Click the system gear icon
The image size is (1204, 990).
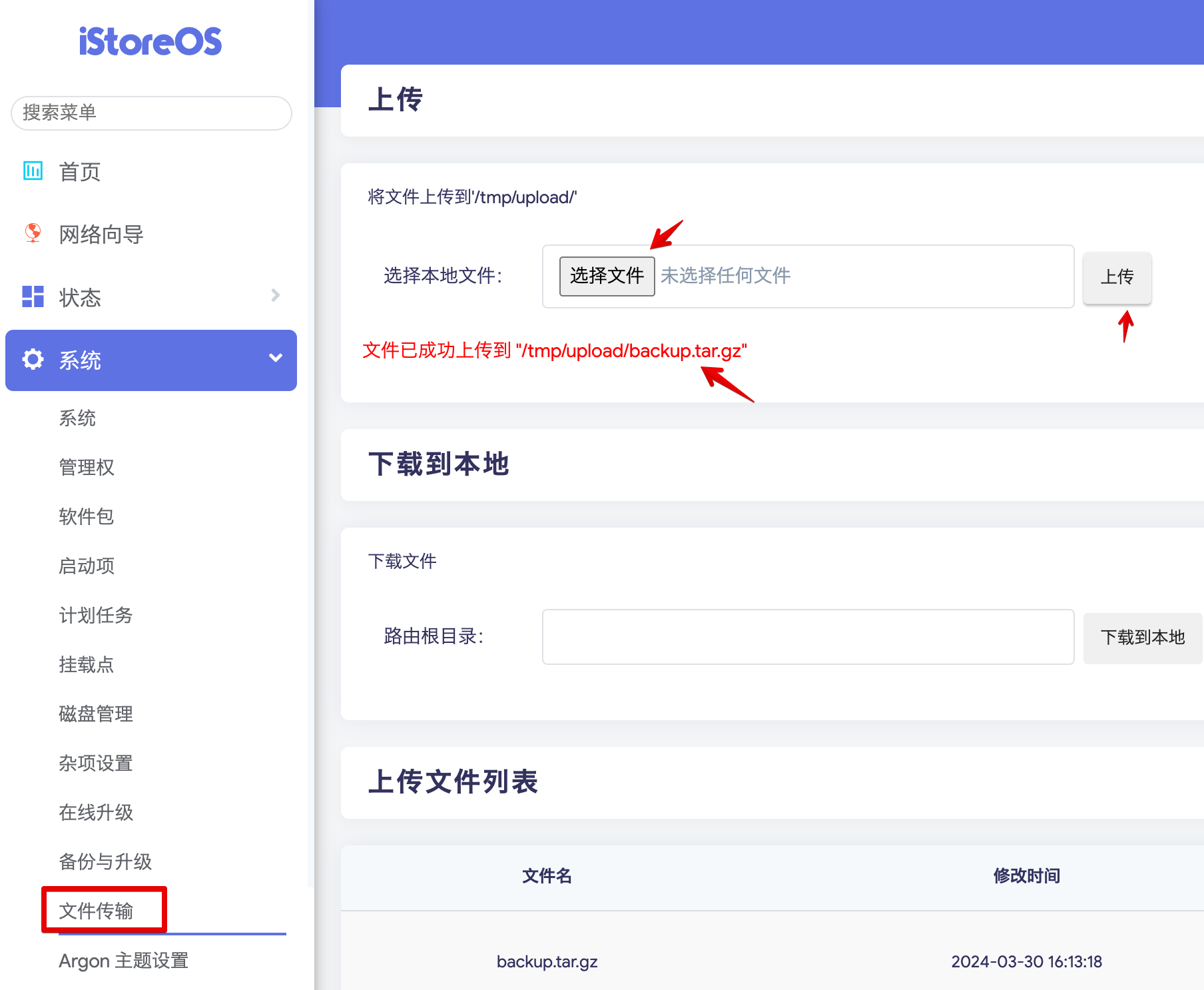[33, 359]
